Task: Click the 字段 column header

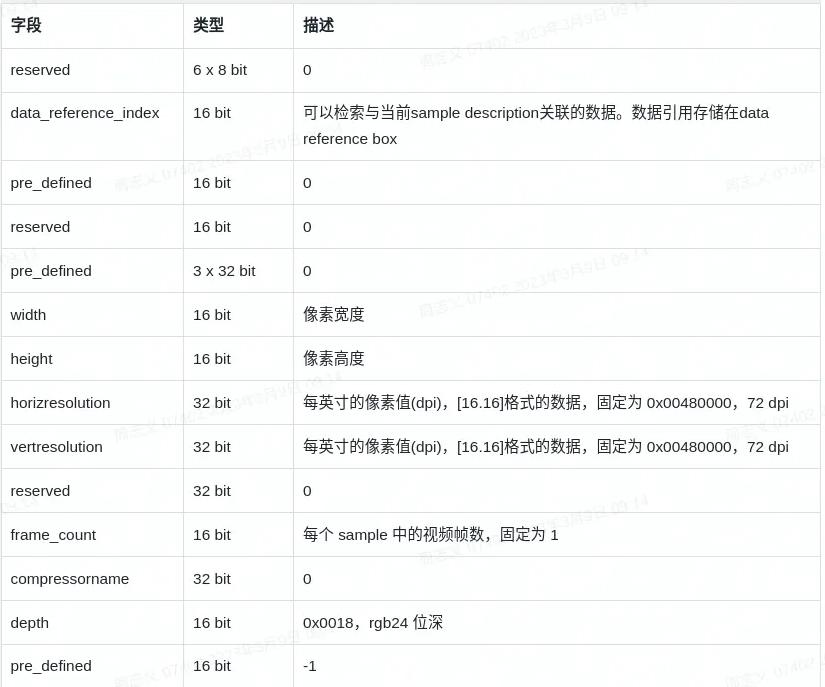Action: (25, 26)
